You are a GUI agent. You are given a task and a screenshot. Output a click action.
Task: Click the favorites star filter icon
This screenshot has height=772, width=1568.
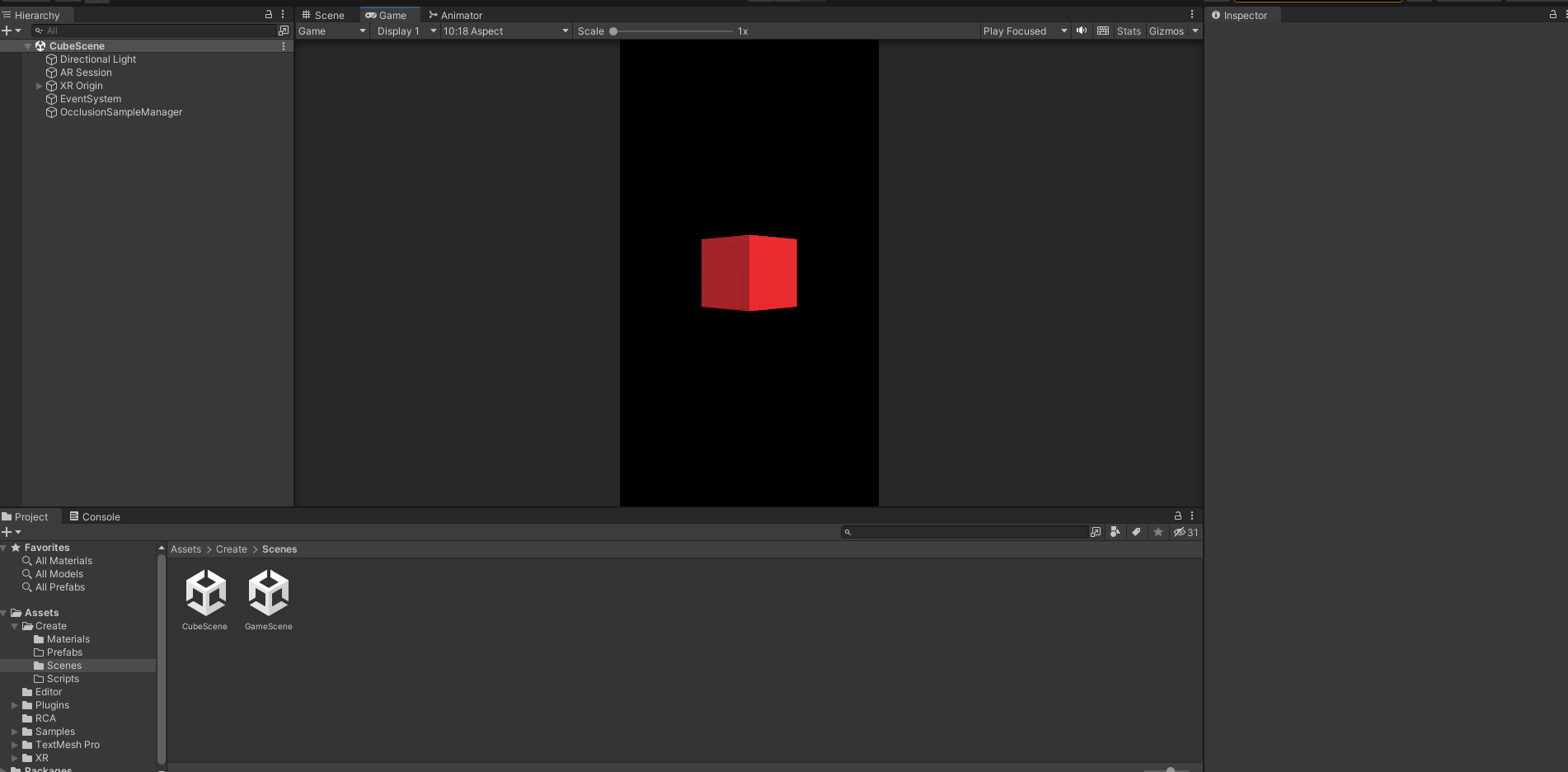1157,532
